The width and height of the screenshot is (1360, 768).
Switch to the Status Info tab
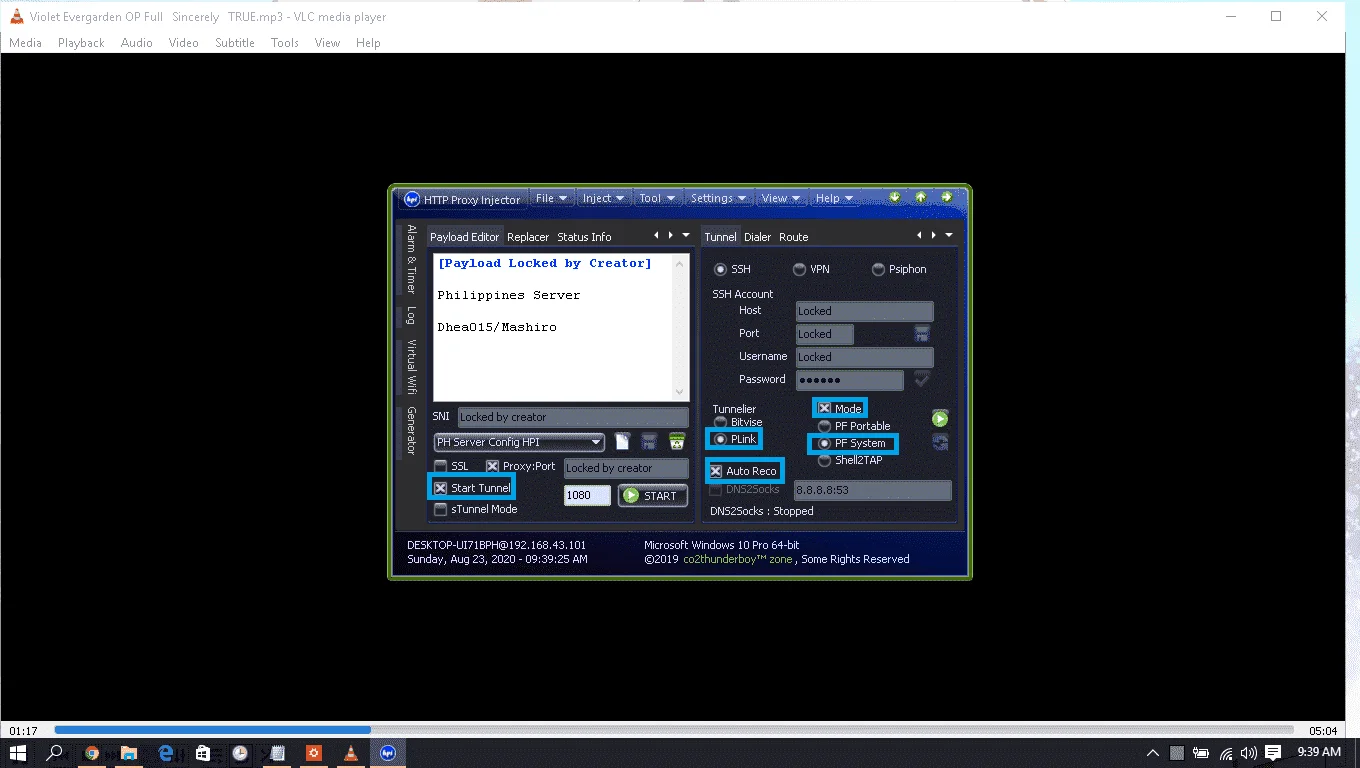584,237
